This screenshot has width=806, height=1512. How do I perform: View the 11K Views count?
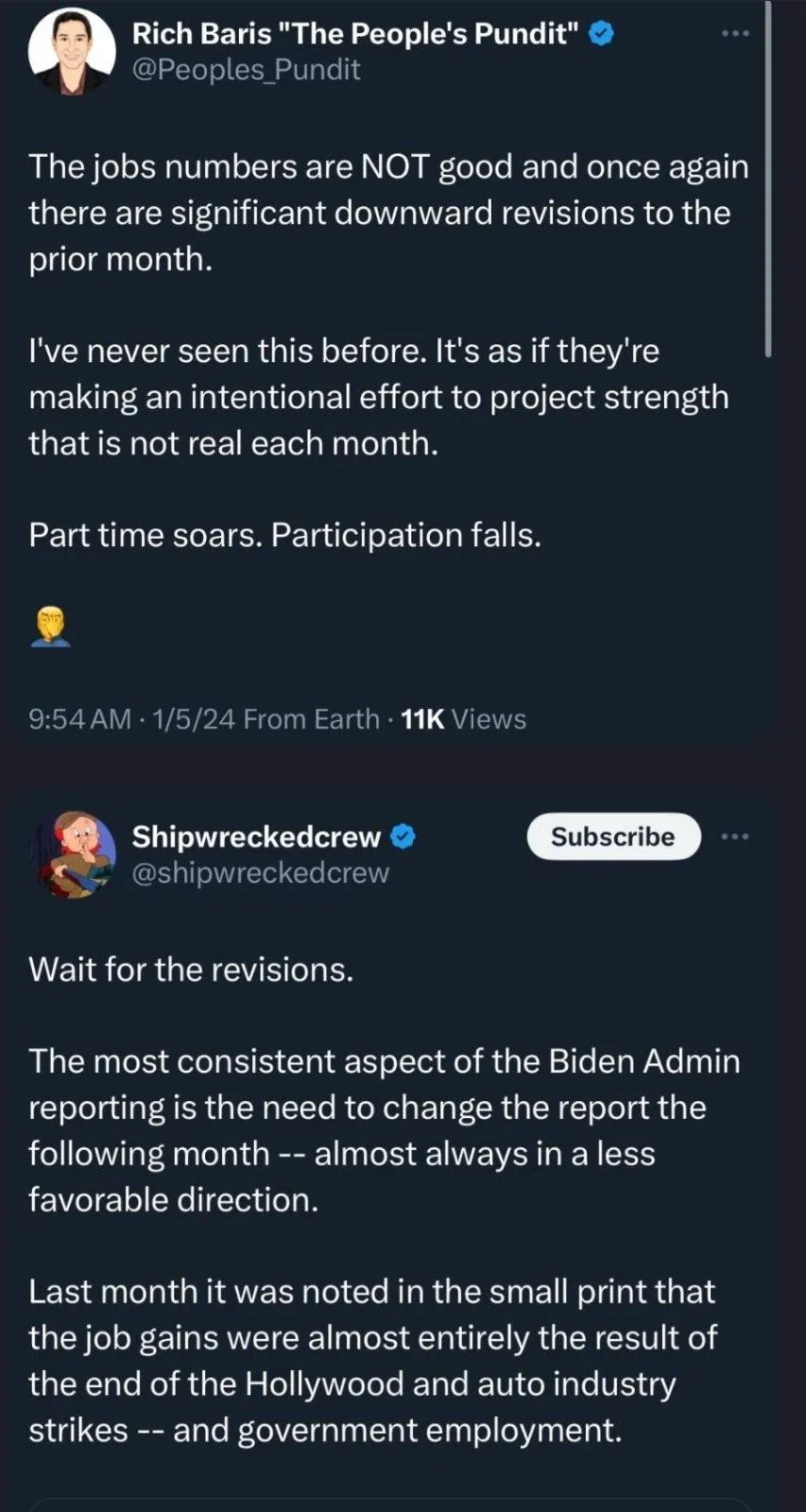coord(463,719)
